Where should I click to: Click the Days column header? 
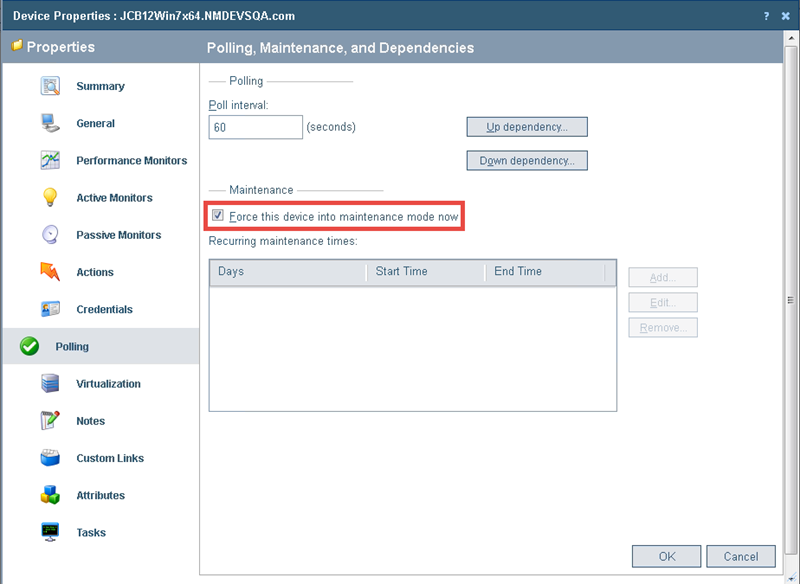click(288, 271)
